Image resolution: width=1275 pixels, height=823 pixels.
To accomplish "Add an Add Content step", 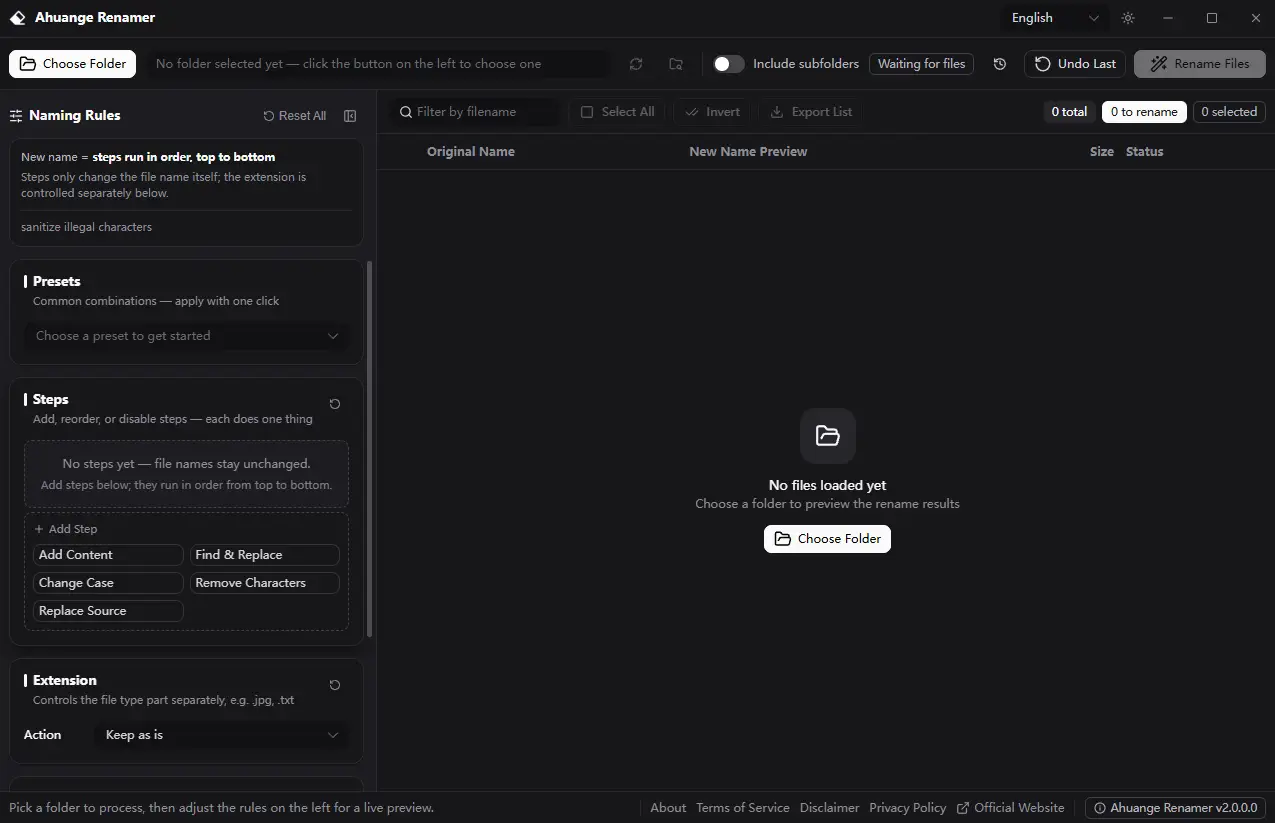I will 108,555.
